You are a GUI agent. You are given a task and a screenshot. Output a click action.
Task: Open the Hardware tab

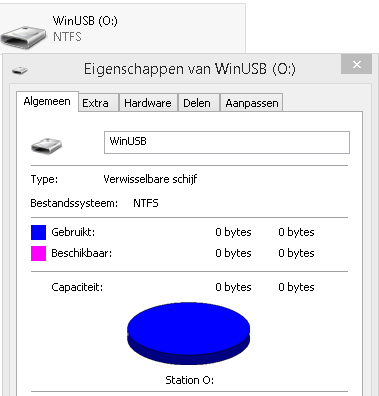pos(148,103)
